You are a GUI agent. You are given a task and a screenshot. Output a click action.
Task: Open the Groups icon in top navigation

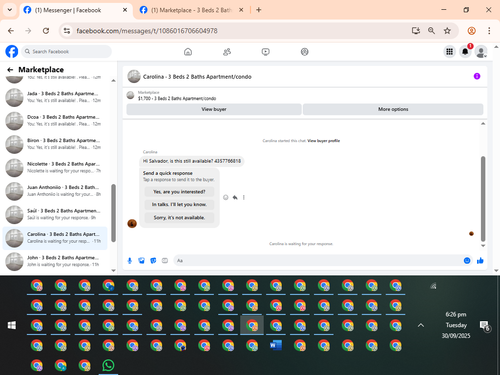[x=305, y=52]
